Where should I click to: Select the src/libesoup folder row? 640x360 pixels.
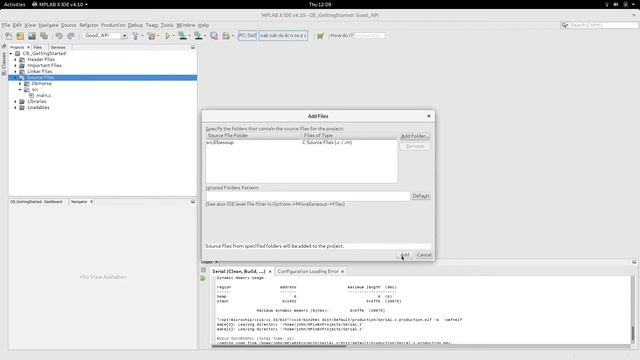(x=301, y=142)
